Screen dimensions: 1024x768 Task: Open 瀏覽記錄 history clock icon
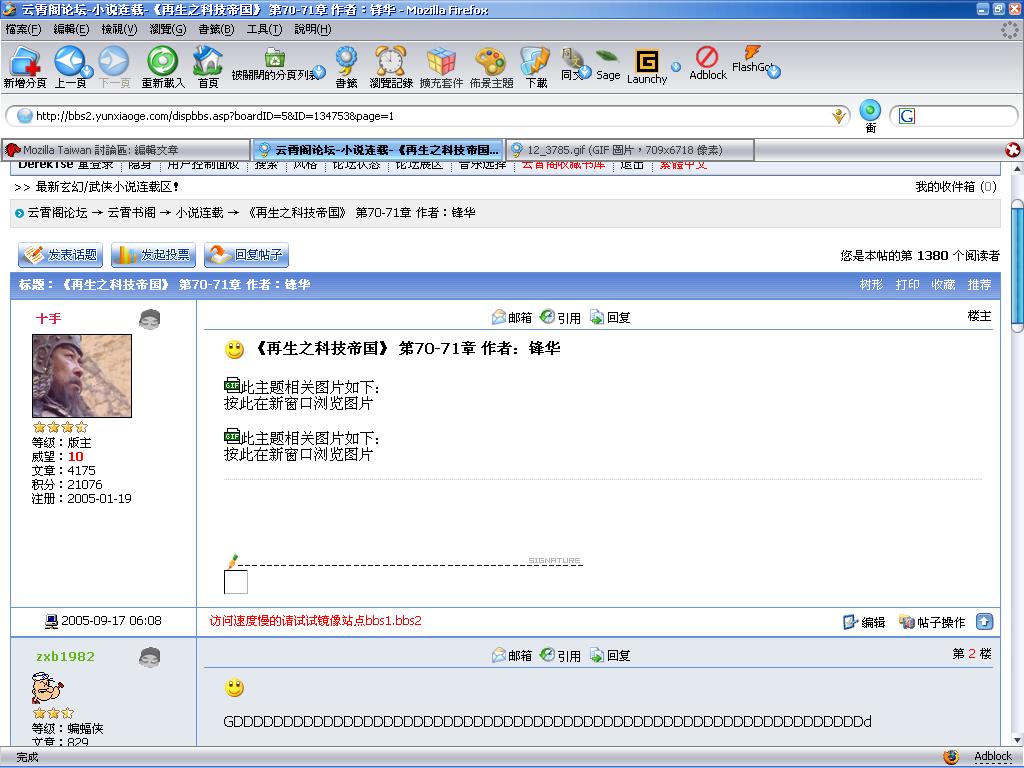click(391, 67)
